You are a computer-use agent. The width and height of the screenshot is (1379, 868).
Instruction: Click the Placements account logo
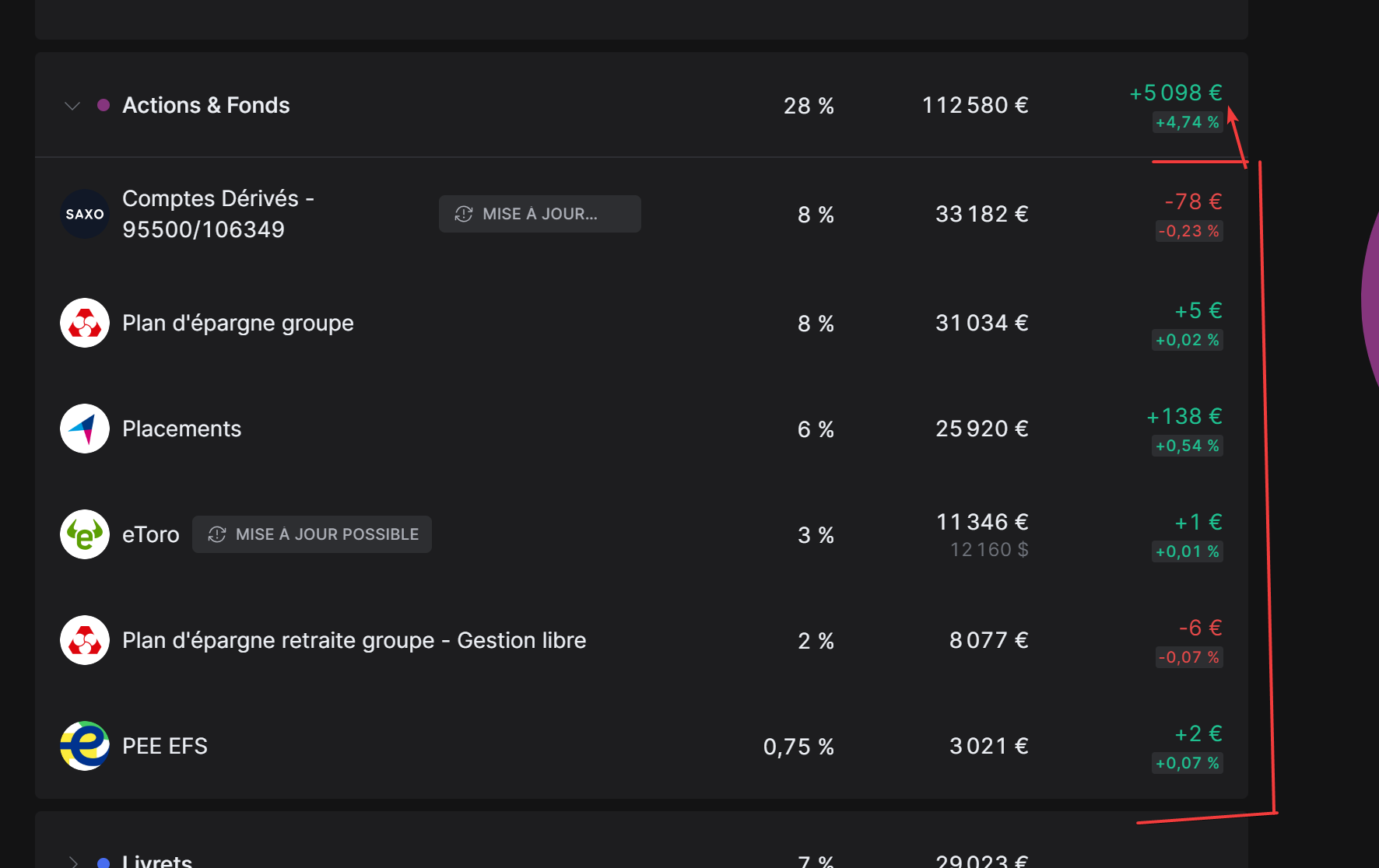coord(85,429)
